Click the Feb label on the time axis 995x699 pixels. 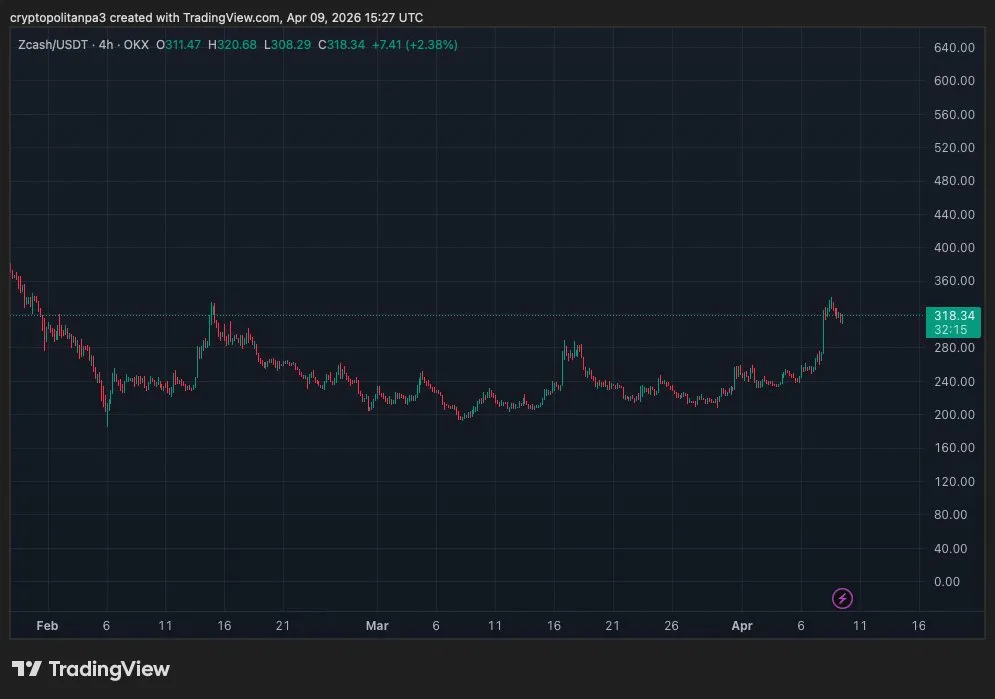pos(47,625)
